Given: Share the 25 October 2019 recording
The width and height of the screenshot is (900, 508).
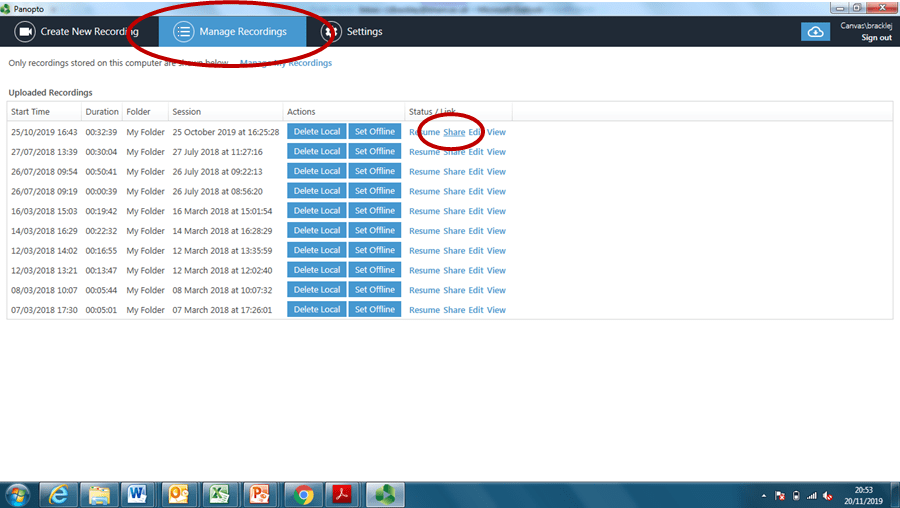Looking at the screenshot, I should (x=454, y=132).
